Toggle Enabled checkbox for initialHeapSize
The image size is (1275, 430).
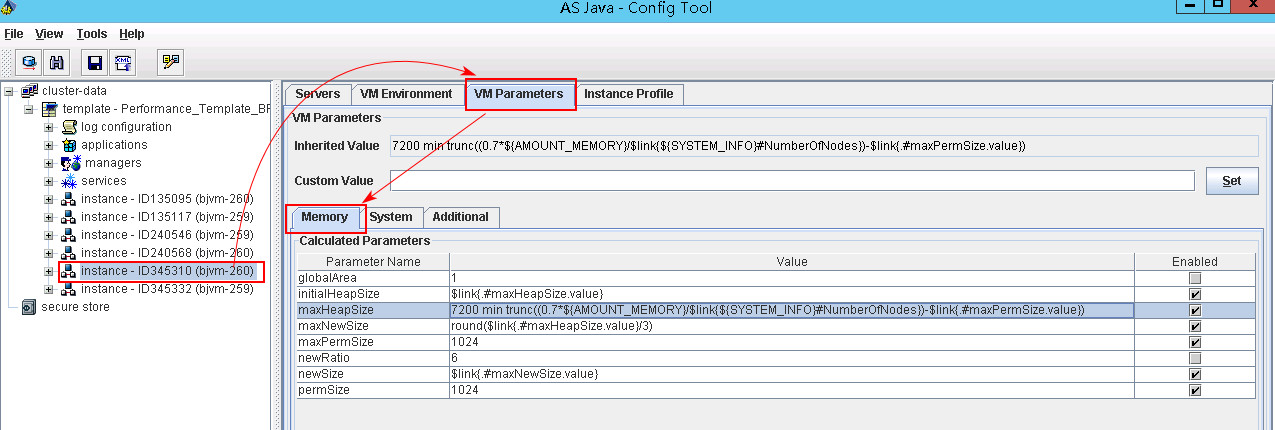pos(1195,294)
